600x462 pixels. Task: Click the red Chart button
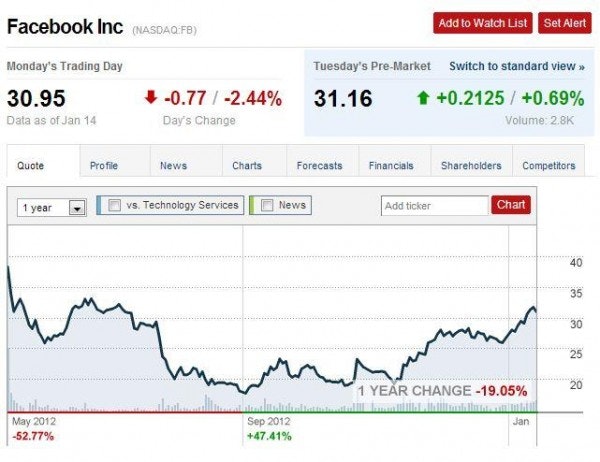tap(511, 205)
